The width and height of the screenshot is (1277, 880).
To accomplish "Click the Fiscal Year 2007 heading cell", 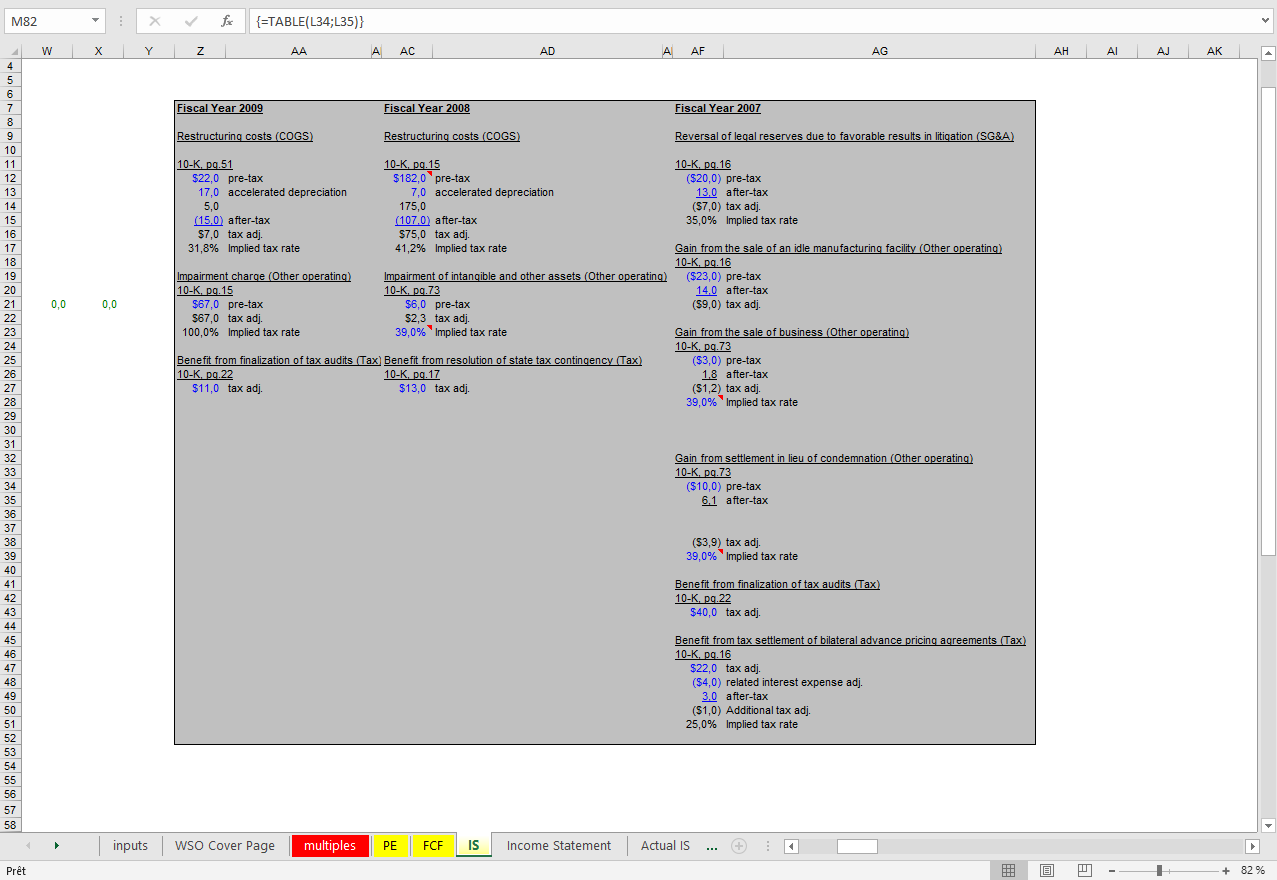I will click(718, 108).
